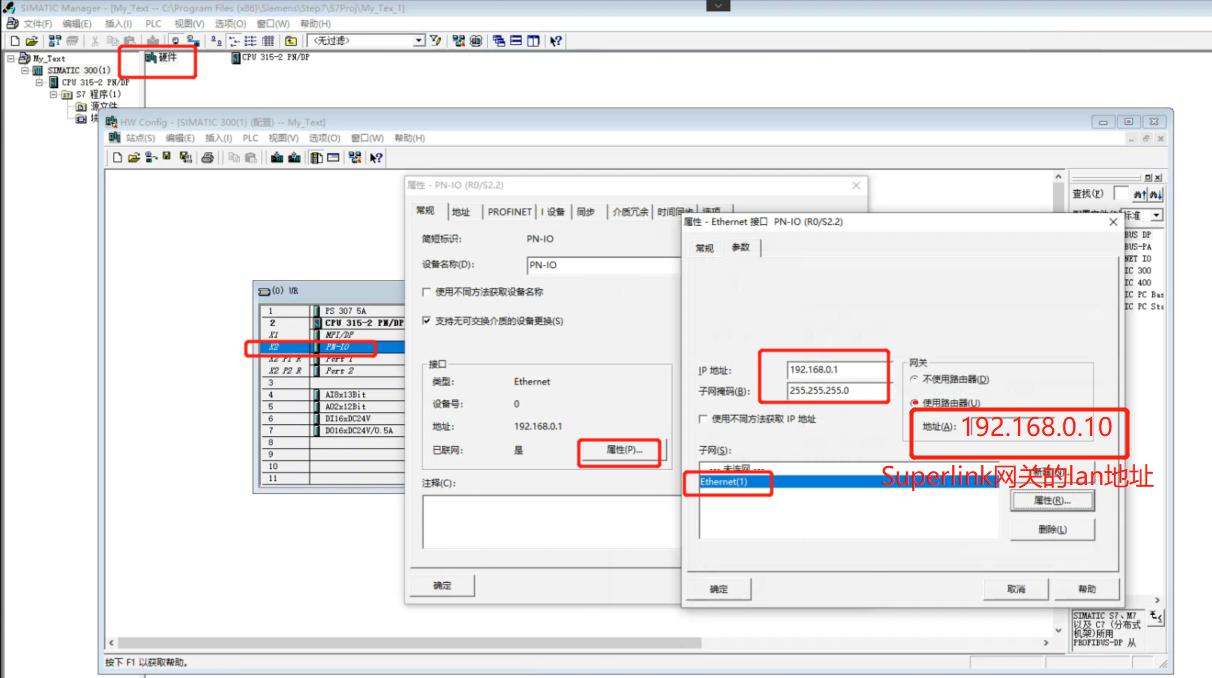Image resolution: width=1212 pixels, height=678 pixels.
Task: Collapse S7 程序(1) tree node
Action: (x=53, y=94)
